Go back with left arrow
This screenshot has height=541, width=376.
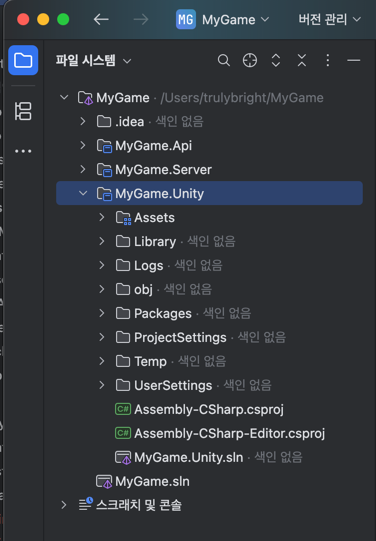(101, 19)
